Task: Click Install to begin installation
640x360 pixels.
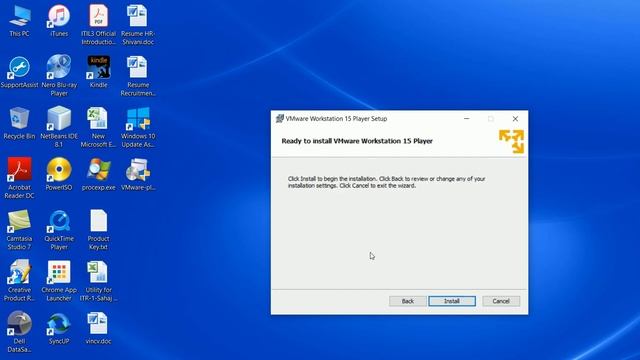Action: pyautogui.click(x=452, y=301)
